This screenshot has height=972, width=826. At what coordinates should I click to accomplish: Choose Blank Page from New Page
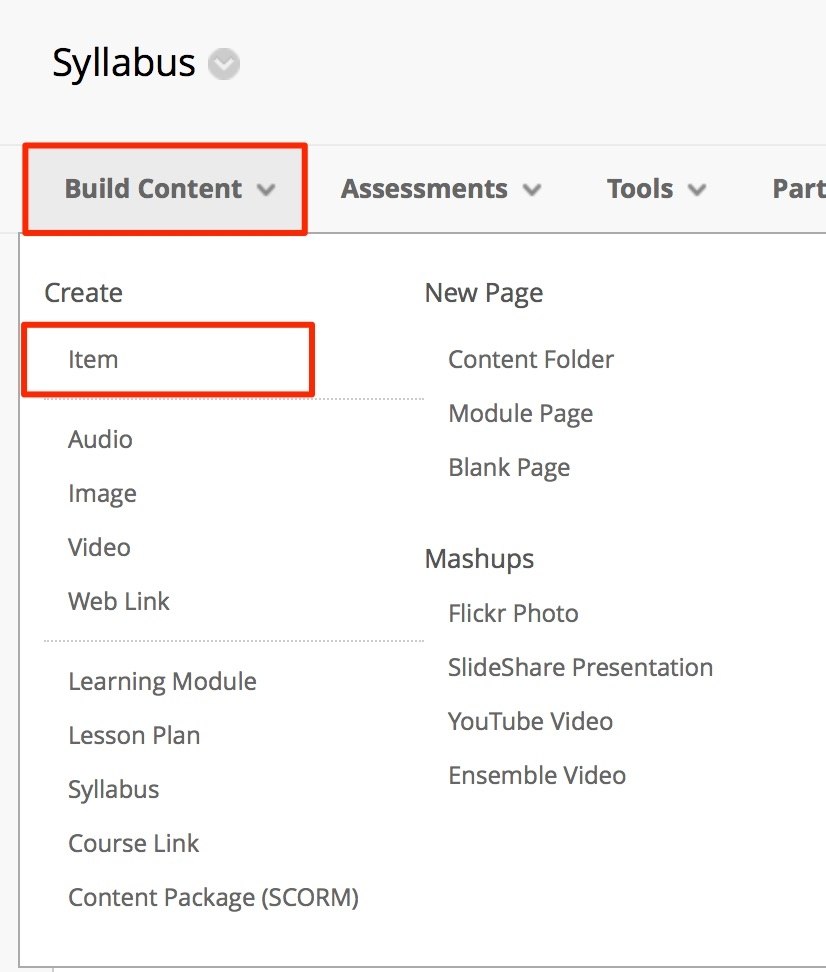click(x=509, y=468)
